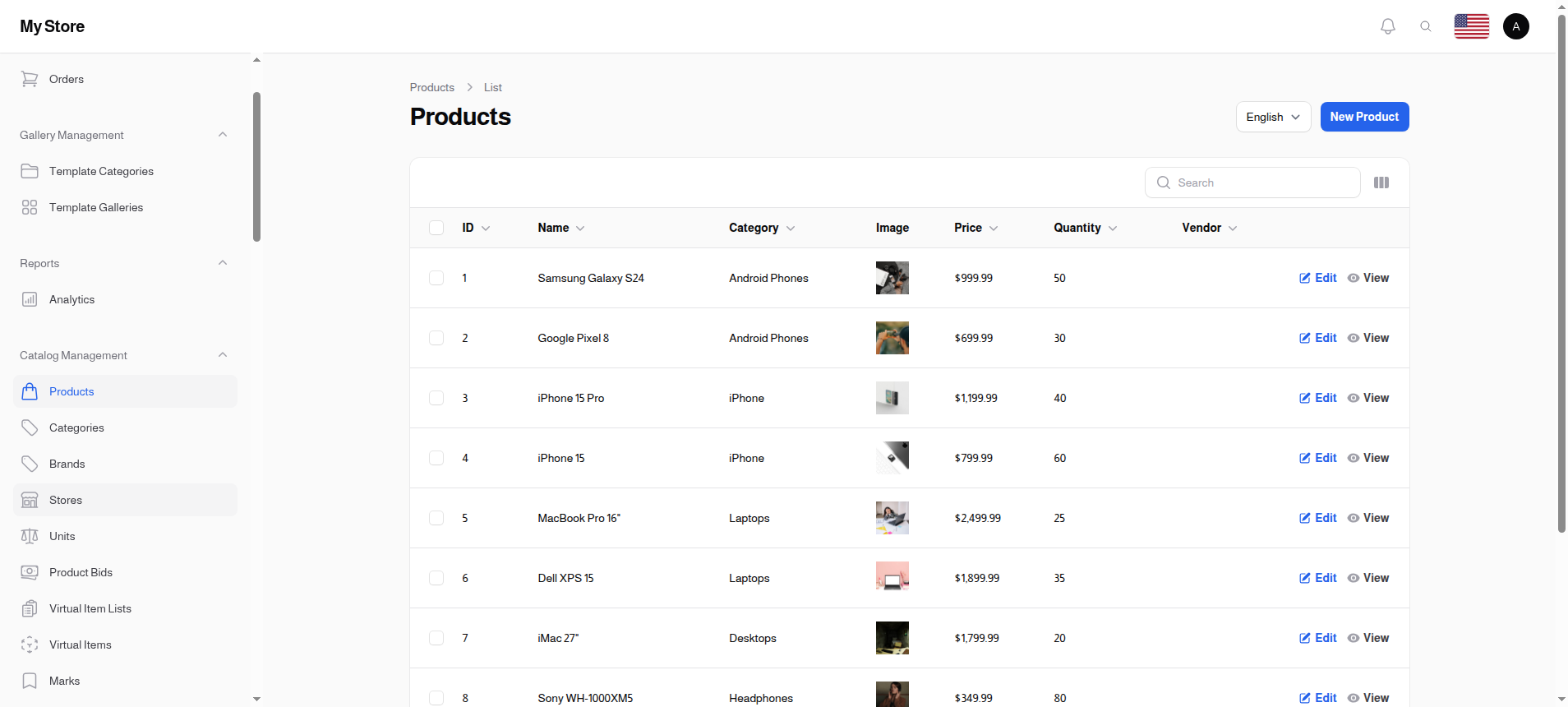
Task: Click the Stores shop icon
Action: pos(30,500)
